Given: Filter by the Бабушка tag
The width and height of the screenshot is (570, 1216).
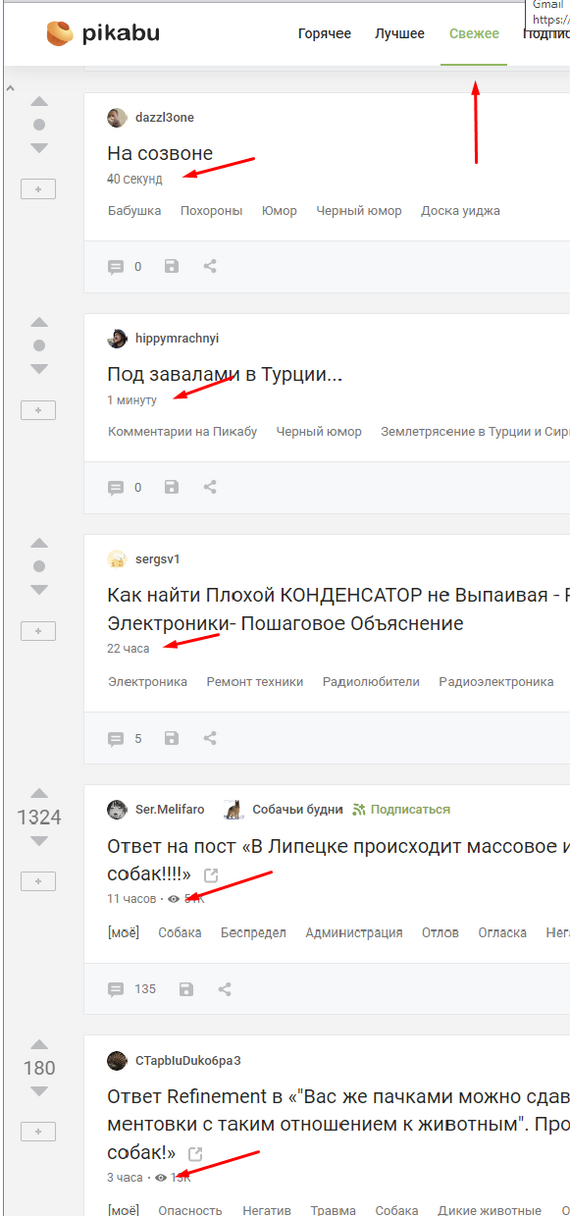Looking at the screenshot, I should coord(134,211).
